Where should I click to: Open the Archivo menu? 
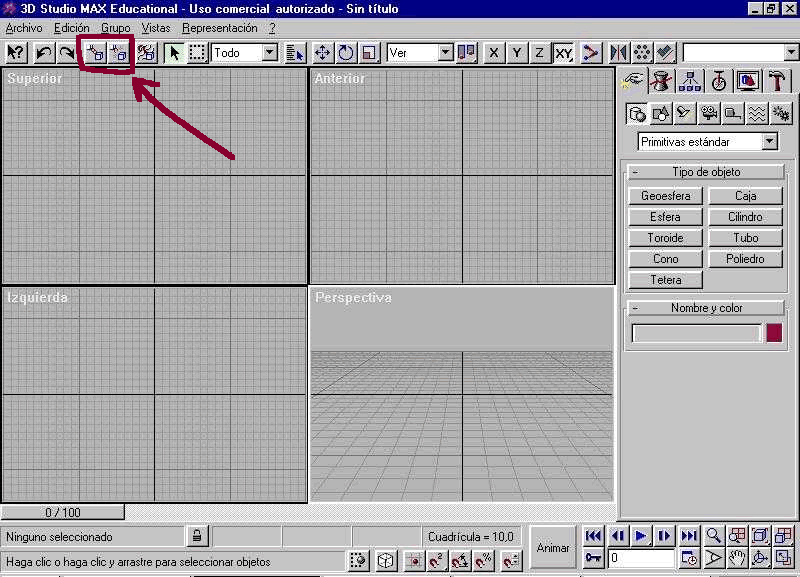tap(24, 28)
